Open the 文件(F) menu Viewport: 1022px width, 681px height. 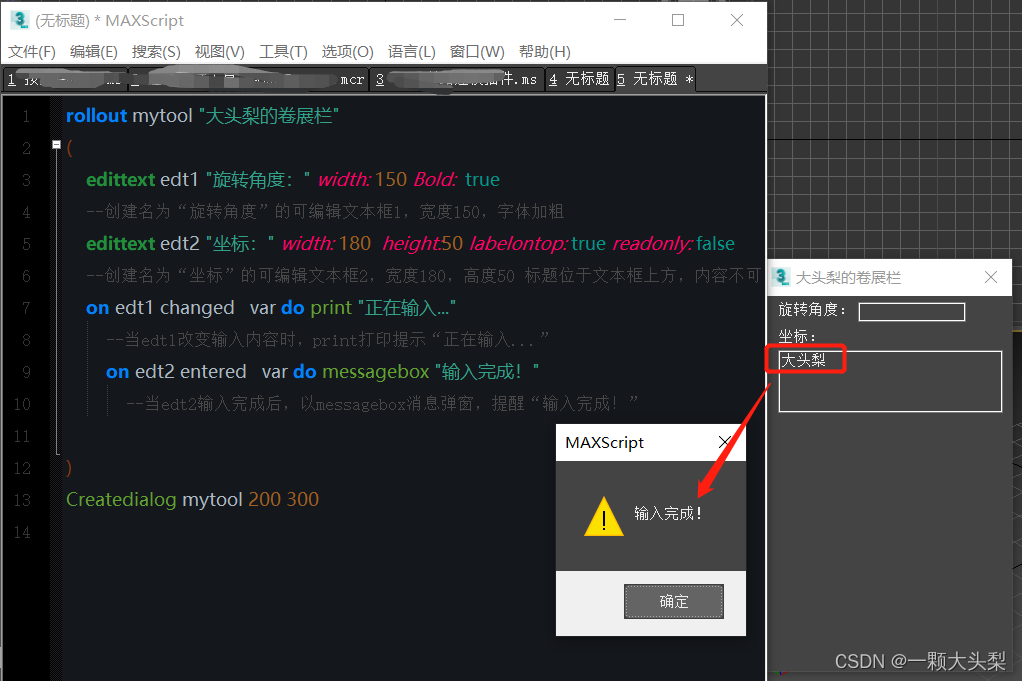click(x=31, y=52)
